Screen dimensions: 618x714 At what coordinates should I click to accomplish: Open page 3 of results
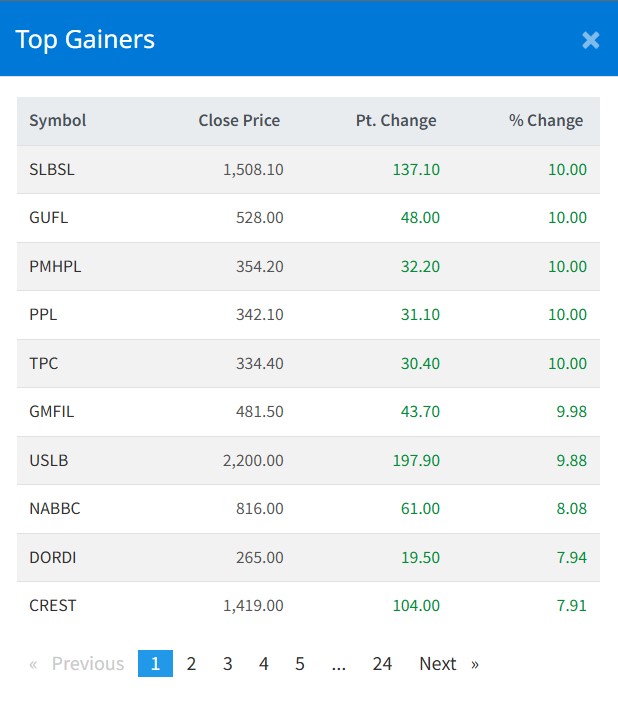[228, 664]
